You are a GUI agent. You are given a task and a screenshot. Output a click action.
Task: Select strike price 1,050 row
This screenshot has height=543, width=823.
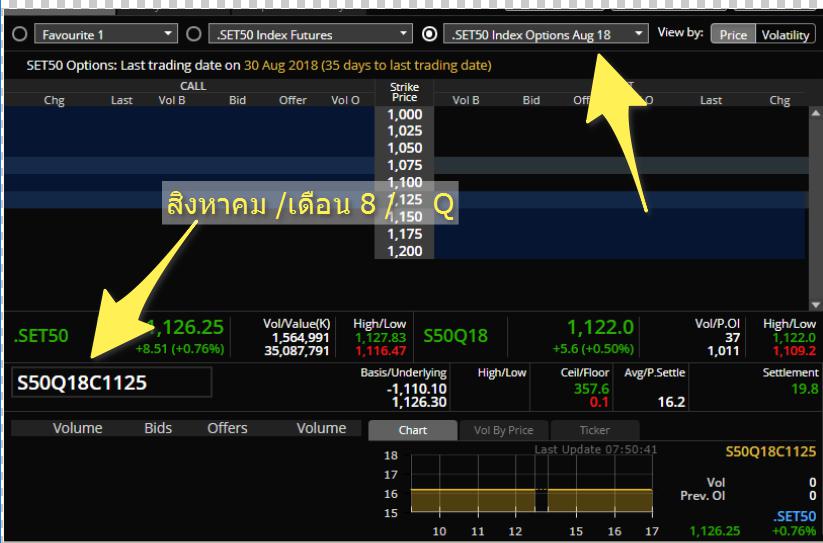[404, 148]
